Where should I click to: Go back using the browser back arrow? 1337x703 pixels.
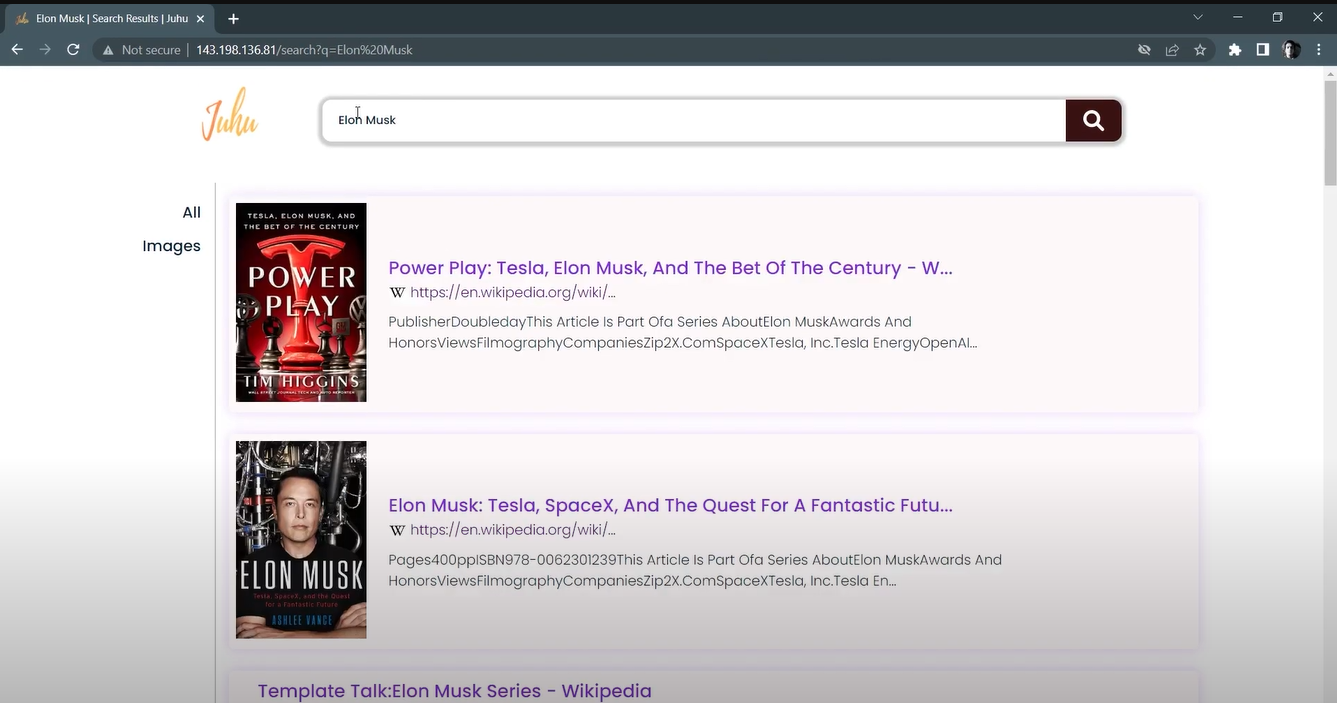point(17,50)
